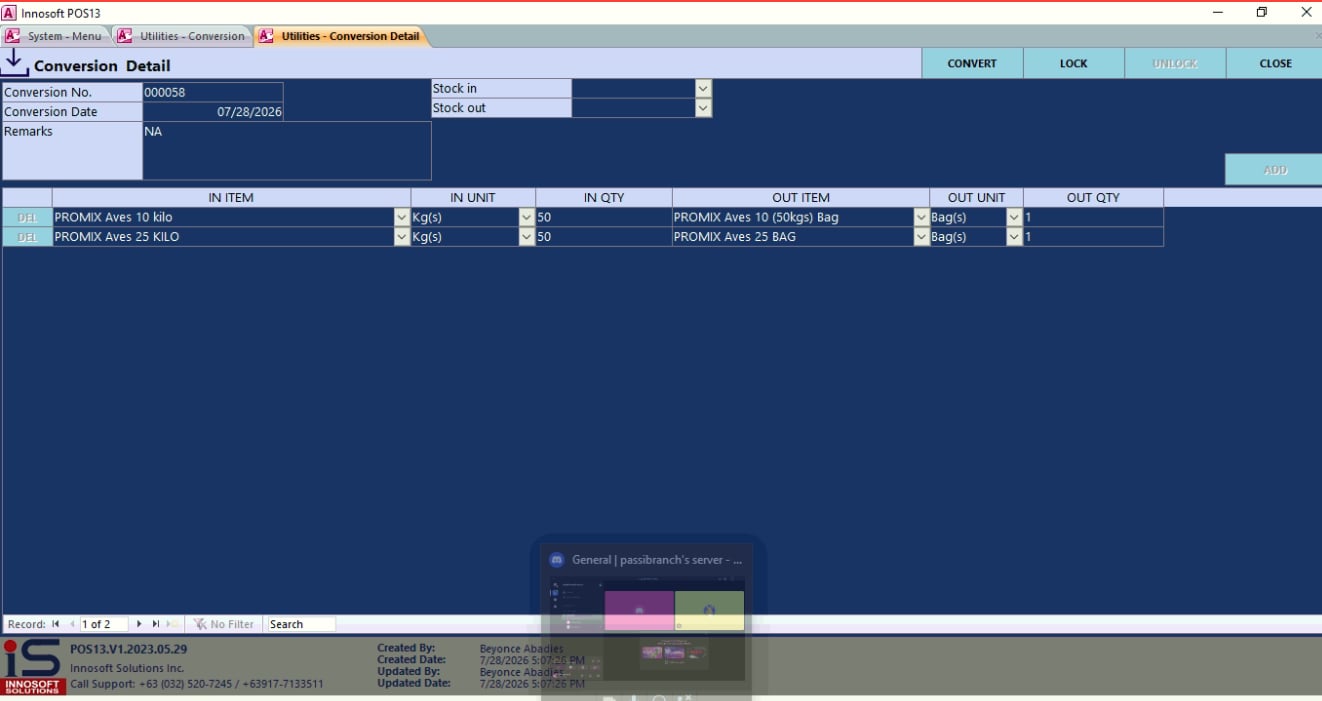The height and width of the screenshot is (701, 1322).
Task: Expand OUT ITEM dropdown for Aves 25 BAG
Action: point(921,237)
